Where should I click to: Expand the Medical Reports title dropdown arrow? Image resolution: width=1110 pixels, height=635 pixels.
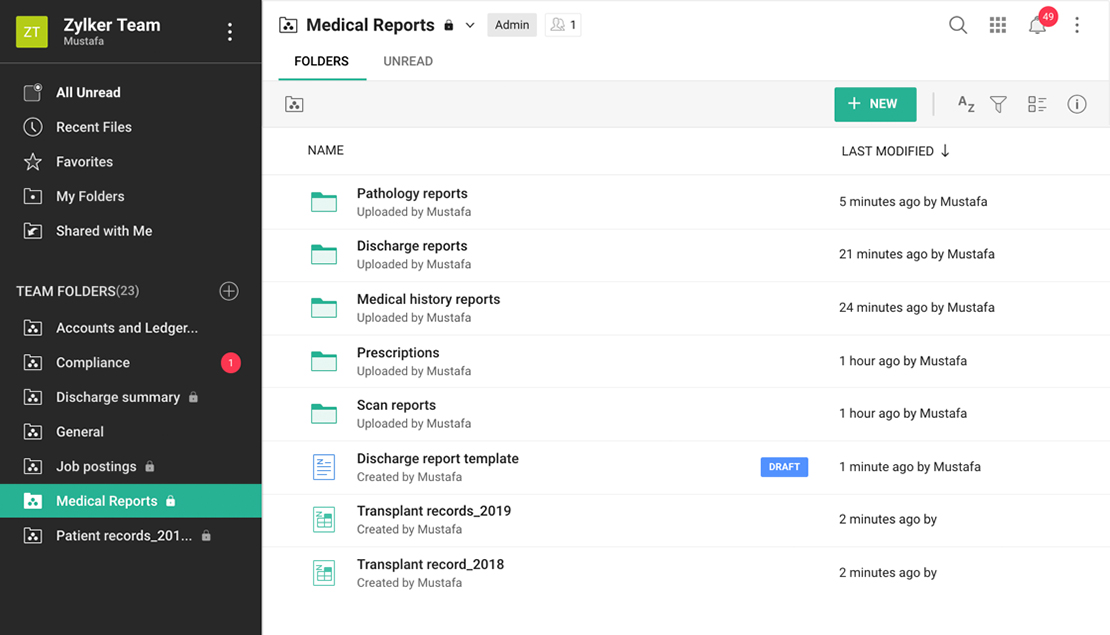coord(470,26)
